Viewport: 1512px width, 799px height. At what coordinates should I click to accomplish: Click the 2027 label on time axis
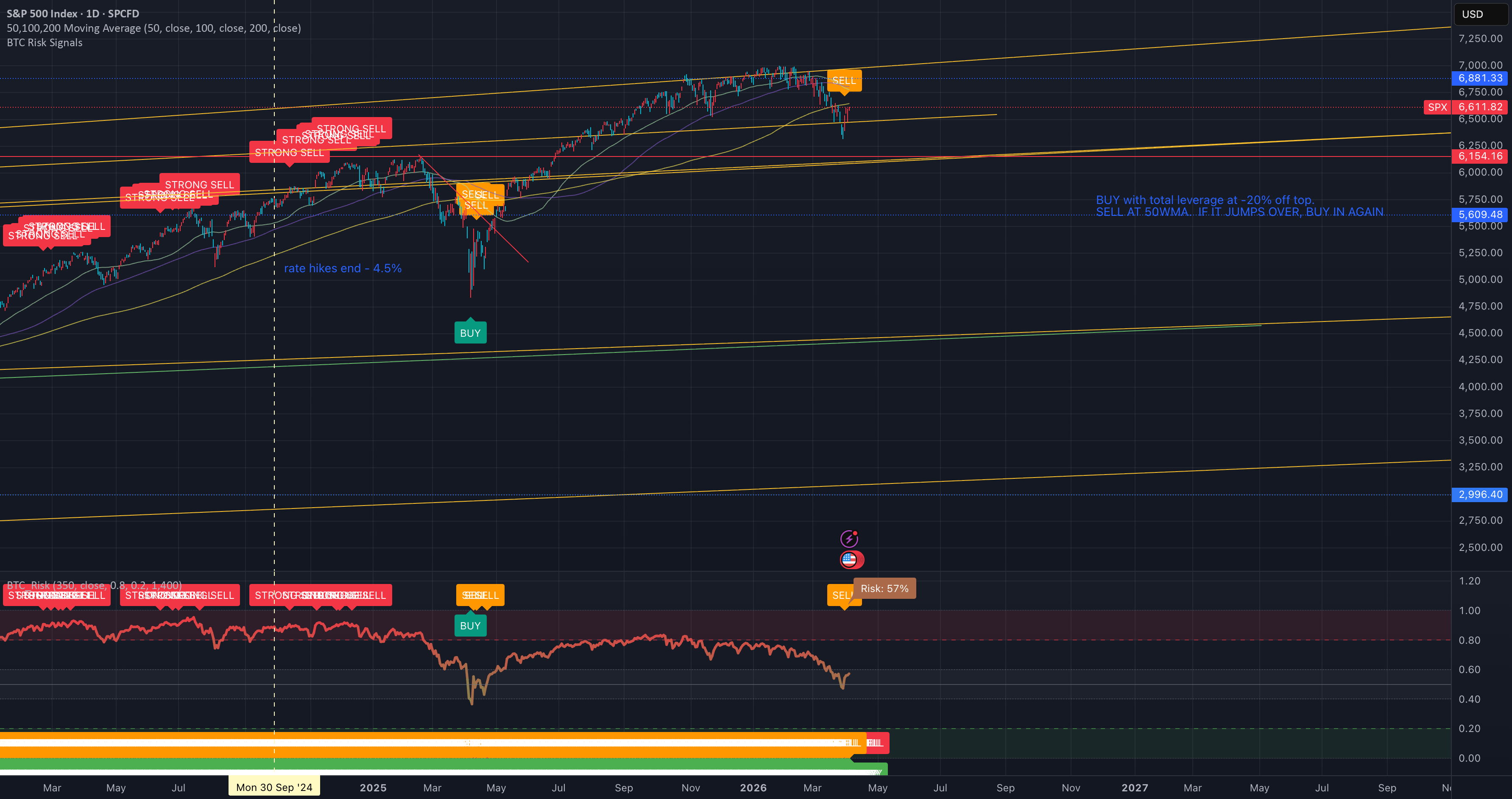point(1135,788)
